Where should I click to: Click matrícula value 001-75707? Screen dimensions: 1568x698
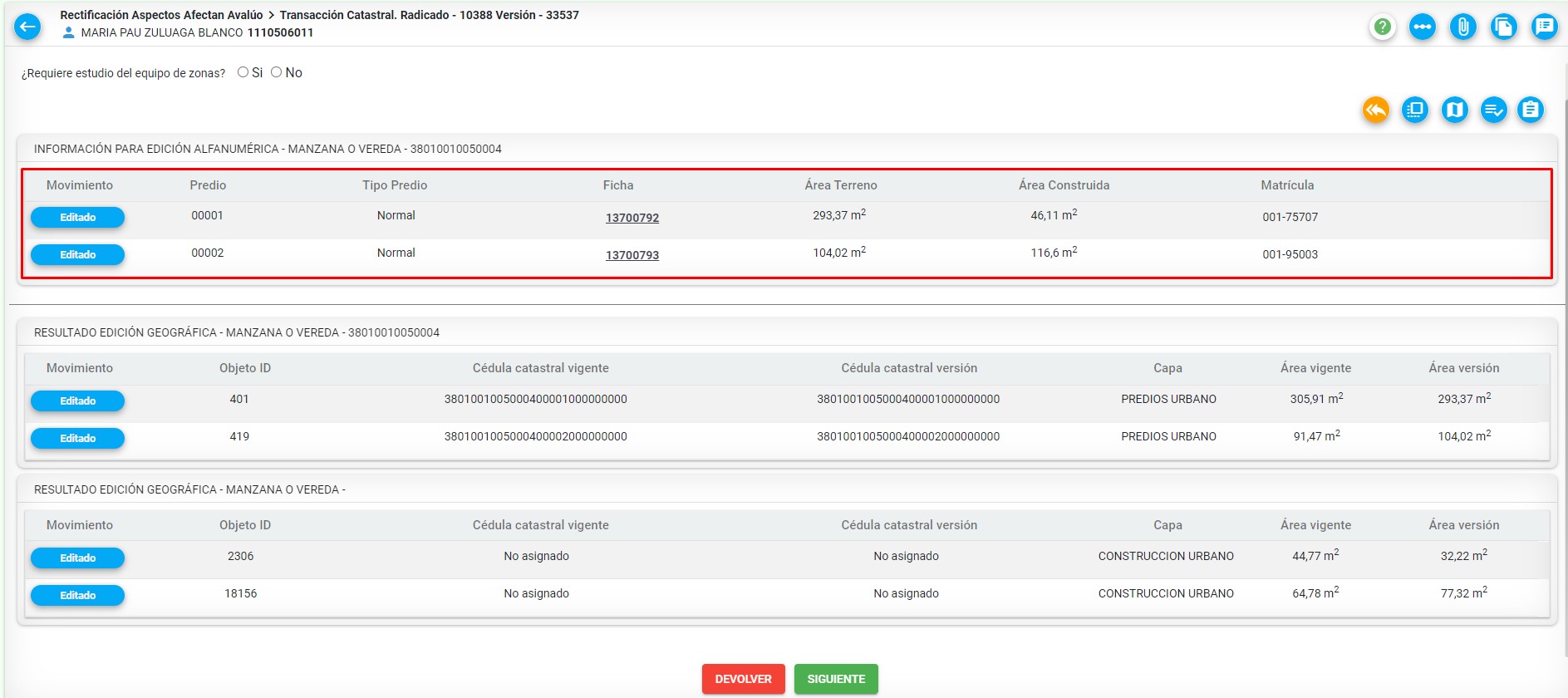[1290, 217]
